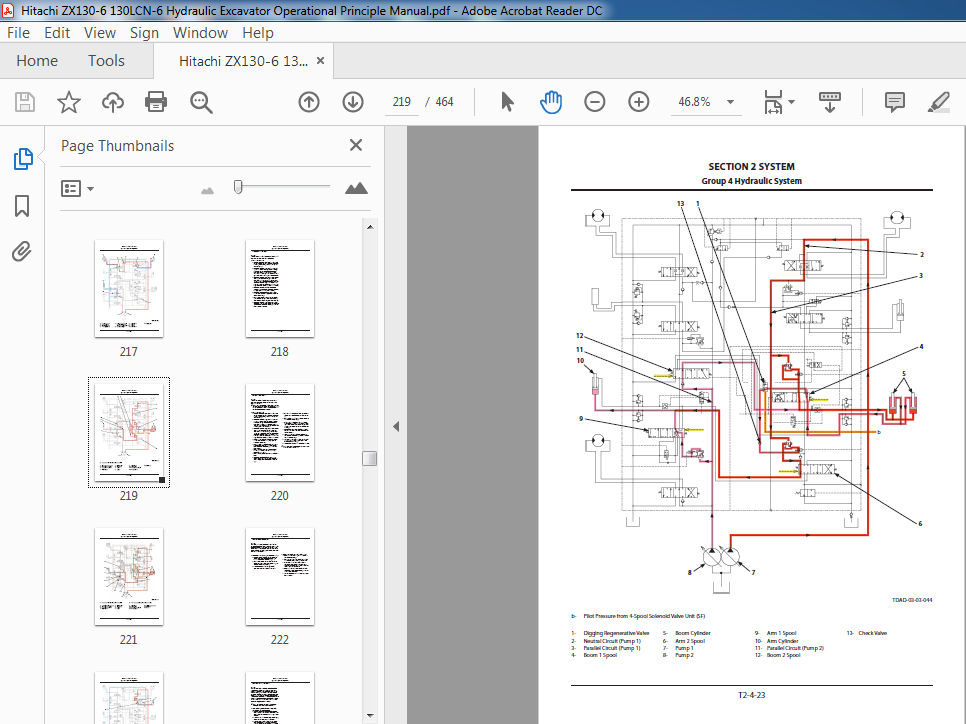Click the total page count '464'
Image resolution: width=966 pixels, height=724 pixels.
tap(444, 102)
